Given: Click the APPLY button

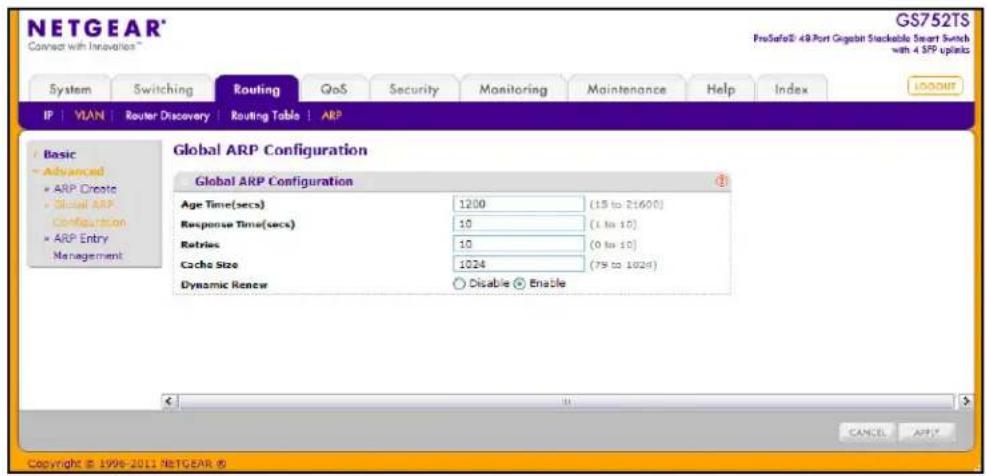Looking at the screenshot, I should click(928, 433).
